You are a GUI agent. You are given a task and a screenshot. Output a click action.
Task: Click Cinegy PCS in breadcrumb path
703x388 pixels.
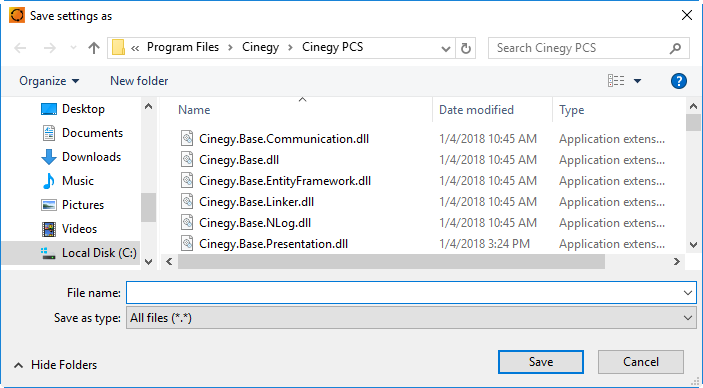point(333,47)
